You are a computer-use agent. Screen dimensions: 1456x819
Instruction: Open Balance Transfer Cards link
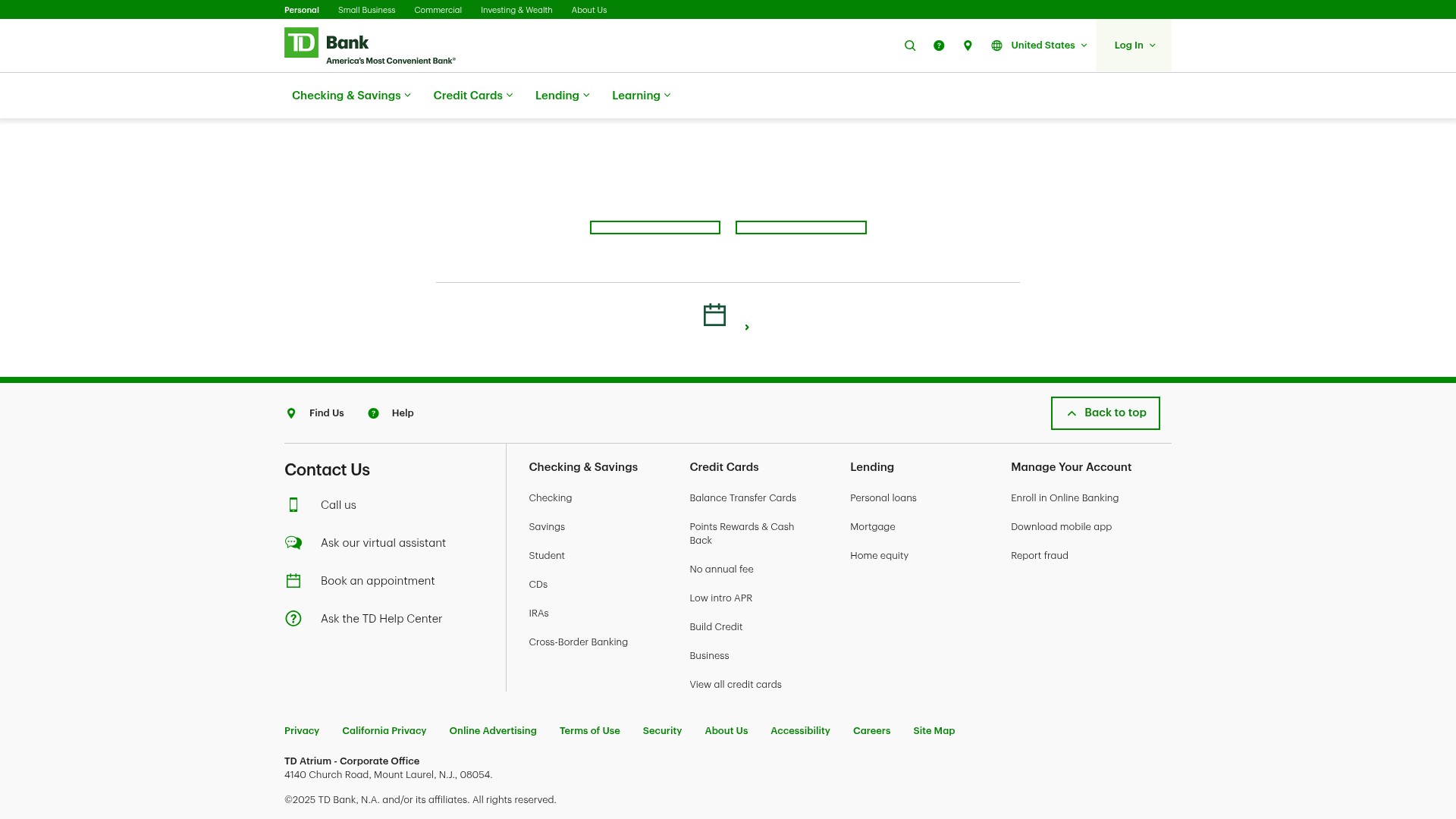pyautogui.click(x=743, y=498)
